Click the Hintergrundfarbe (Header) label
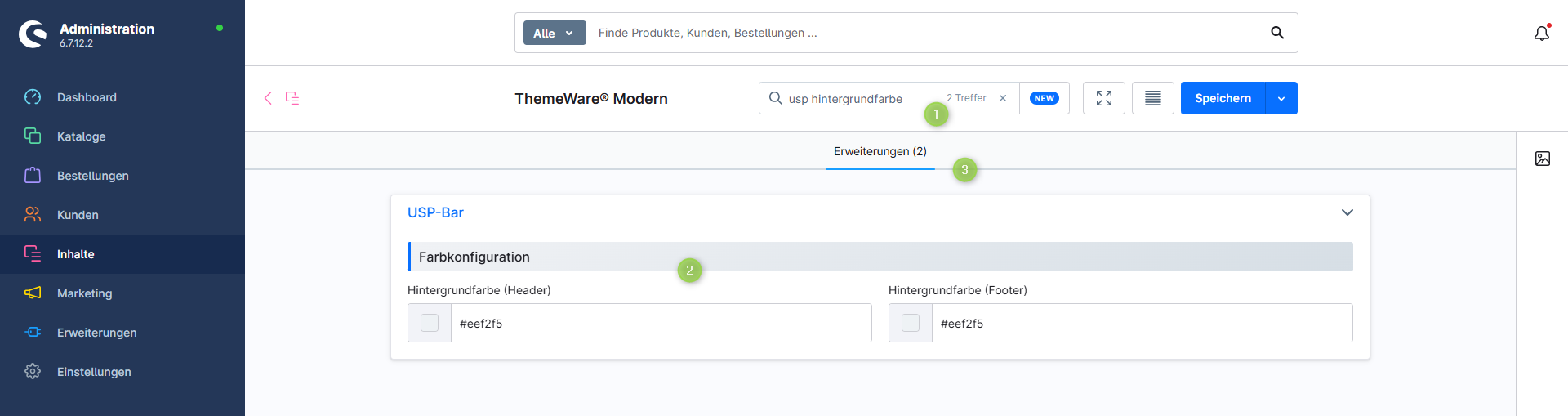The width and height of the screenshot is (1568, 416). click(479, 290)
